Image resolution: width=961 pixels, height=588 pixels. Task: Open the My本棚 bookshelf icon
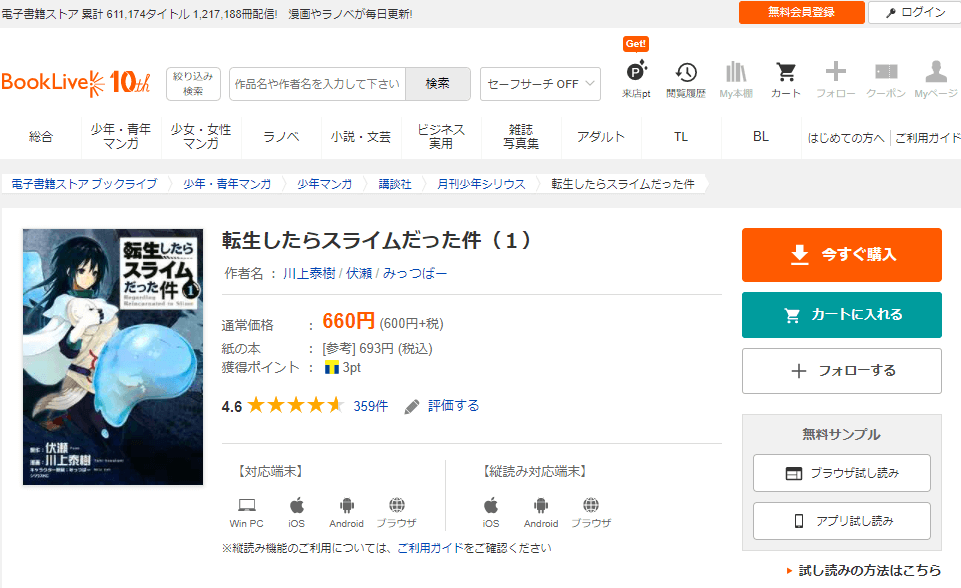[736, 73]
